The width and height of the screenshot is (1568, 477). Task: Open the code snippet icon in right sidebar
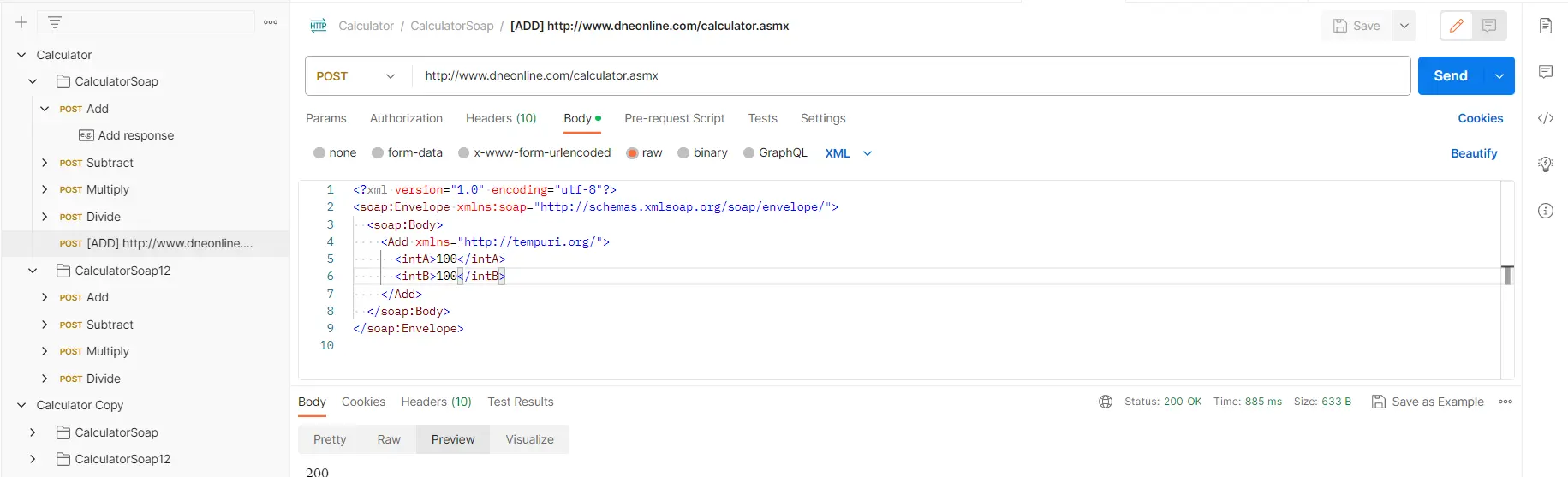click(x=1546, y=118)
